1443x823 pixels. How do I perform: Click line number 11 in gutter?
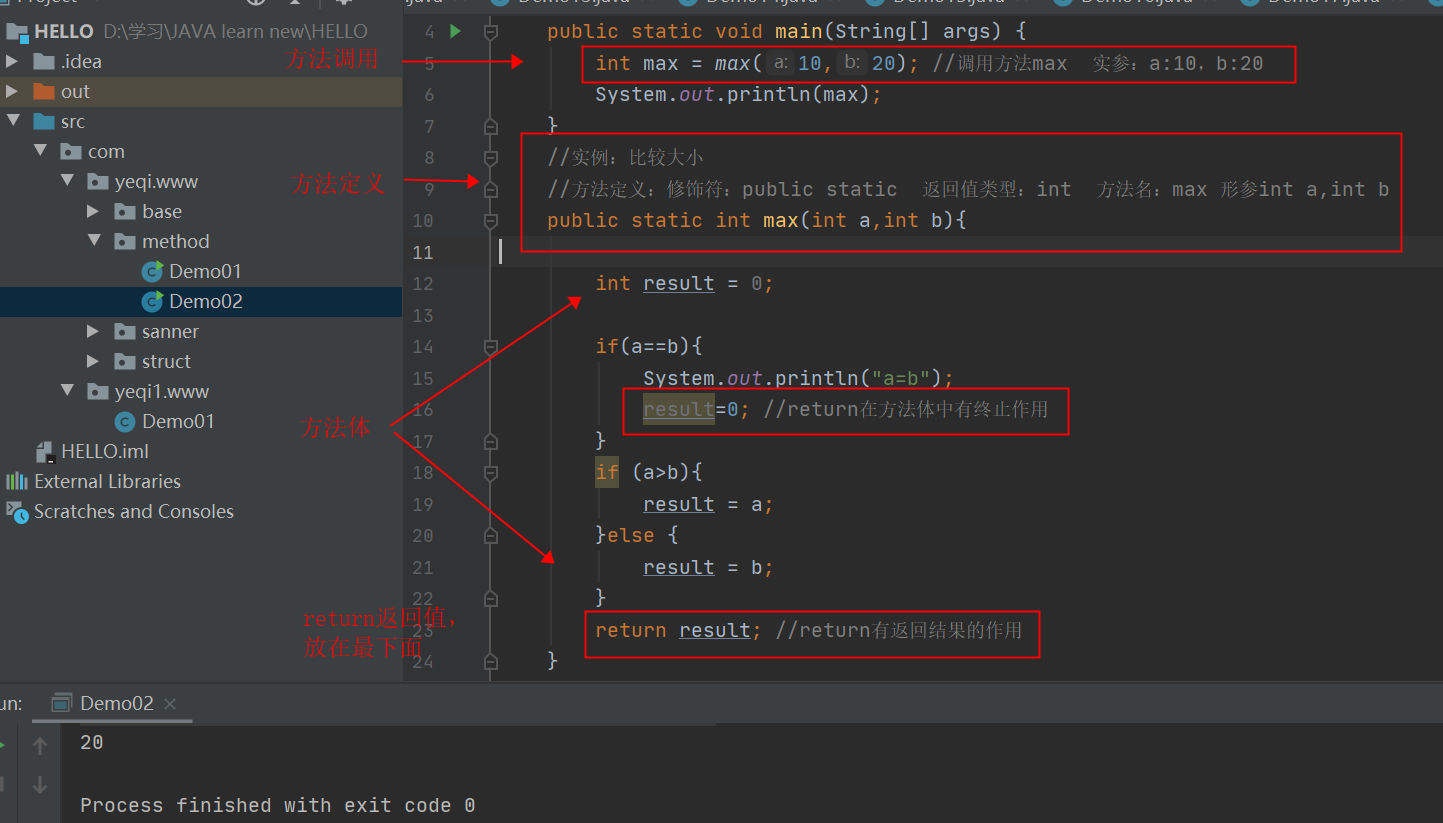[423, 252]
